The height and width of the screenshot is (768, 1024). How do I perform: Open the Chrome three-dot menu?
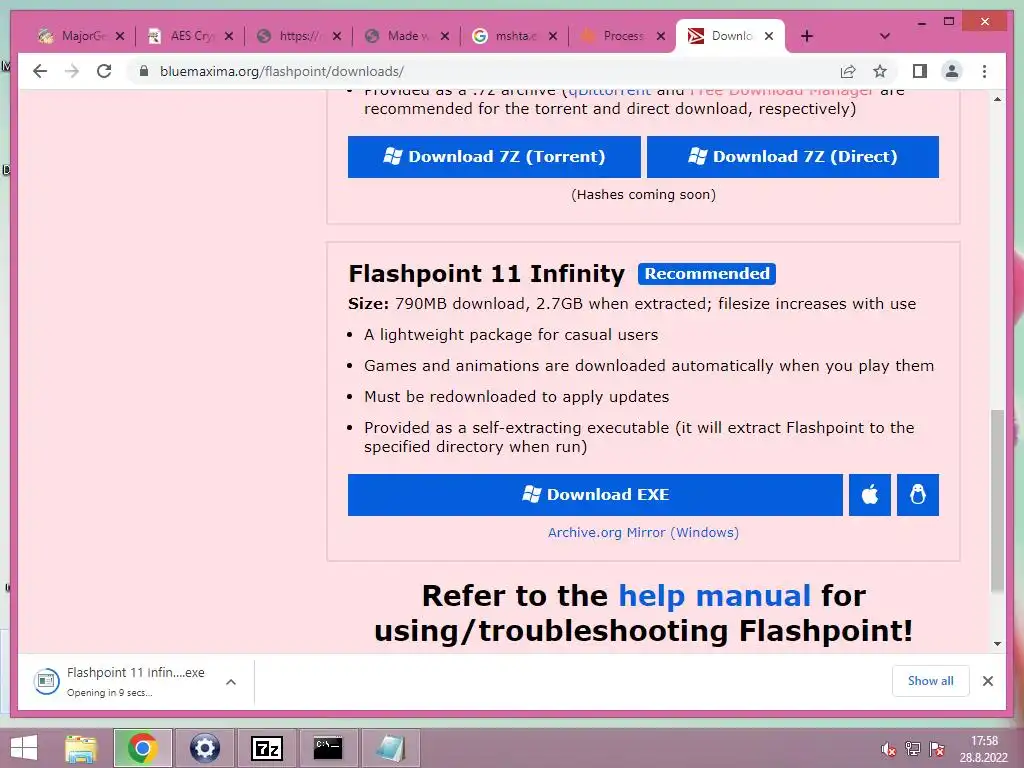tap(984, 71)
